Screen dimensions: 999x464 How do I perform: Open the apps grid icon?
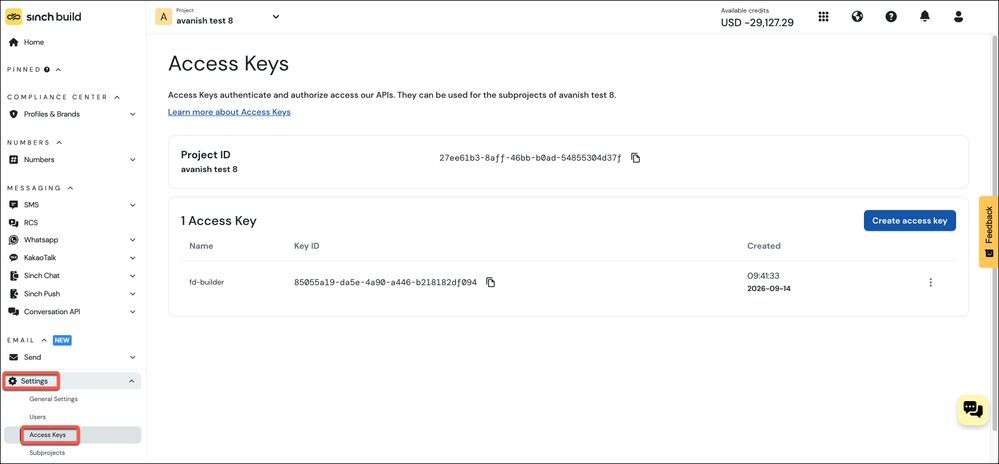click(x=823, y=17)
